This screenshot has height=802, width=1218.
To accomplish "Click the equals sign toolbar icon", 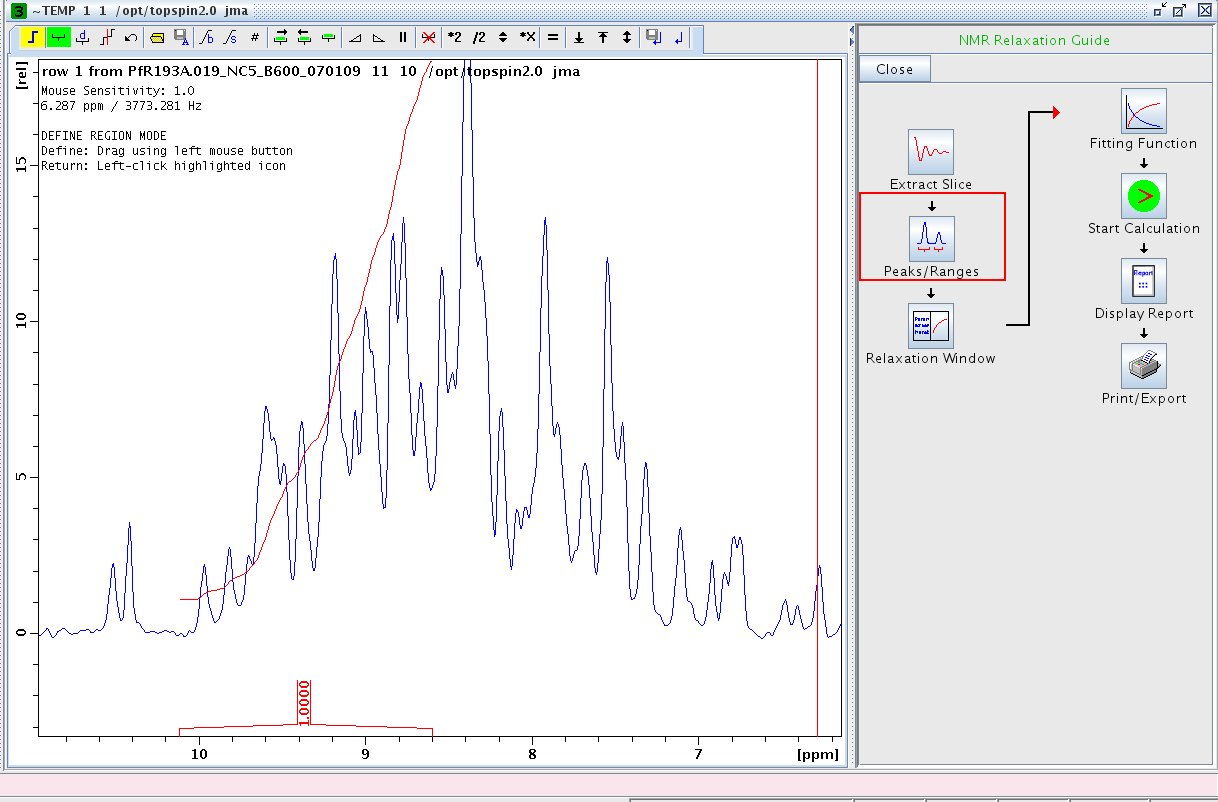I will (x=553, y=37).
